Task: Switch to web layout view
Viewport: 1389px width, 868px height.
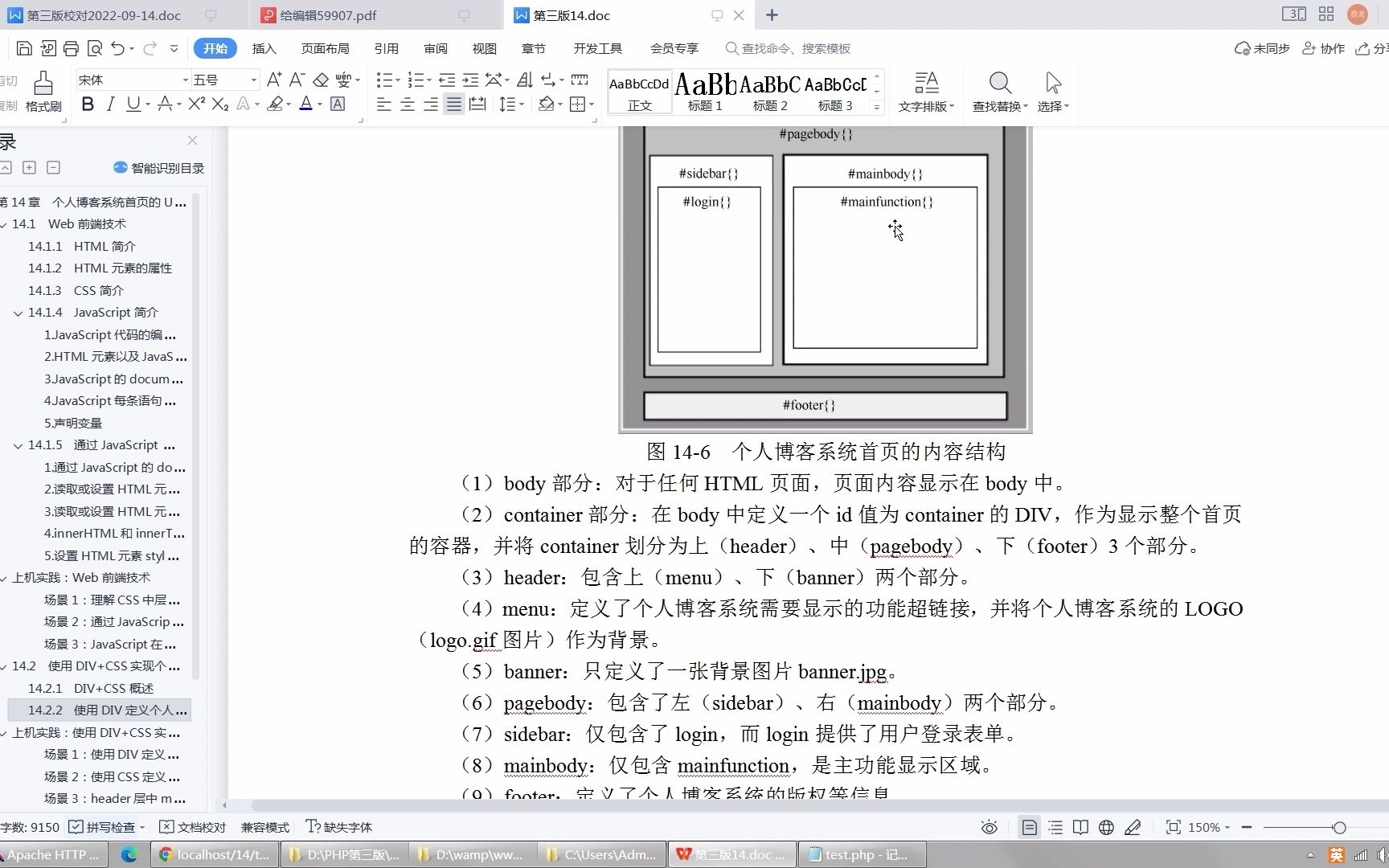Action: [x=1107, y=827]
